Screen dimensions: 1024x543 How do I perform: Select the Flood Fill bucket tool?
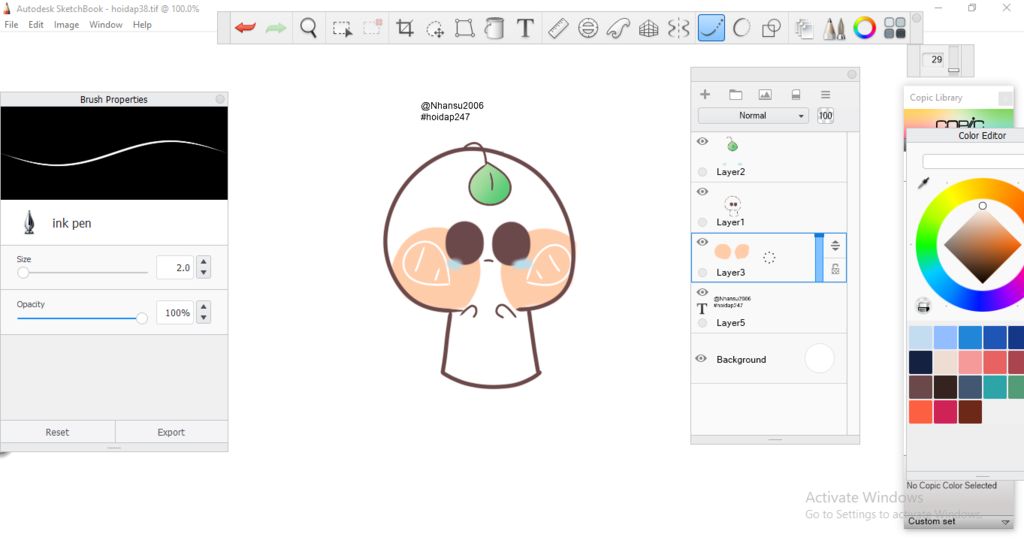click(494, 28)
